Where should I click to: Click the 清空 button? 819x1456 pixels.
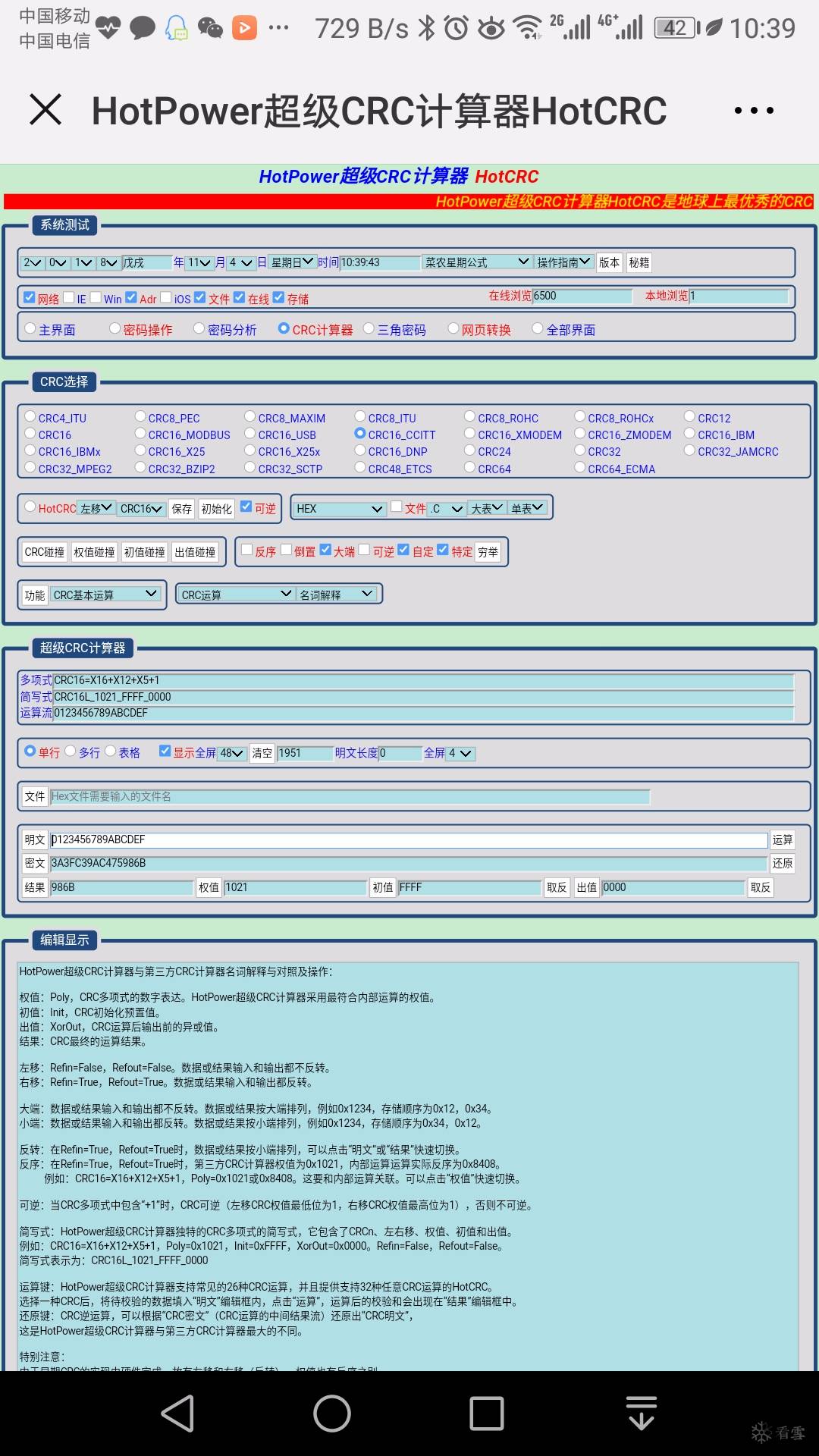pos(262,753)
